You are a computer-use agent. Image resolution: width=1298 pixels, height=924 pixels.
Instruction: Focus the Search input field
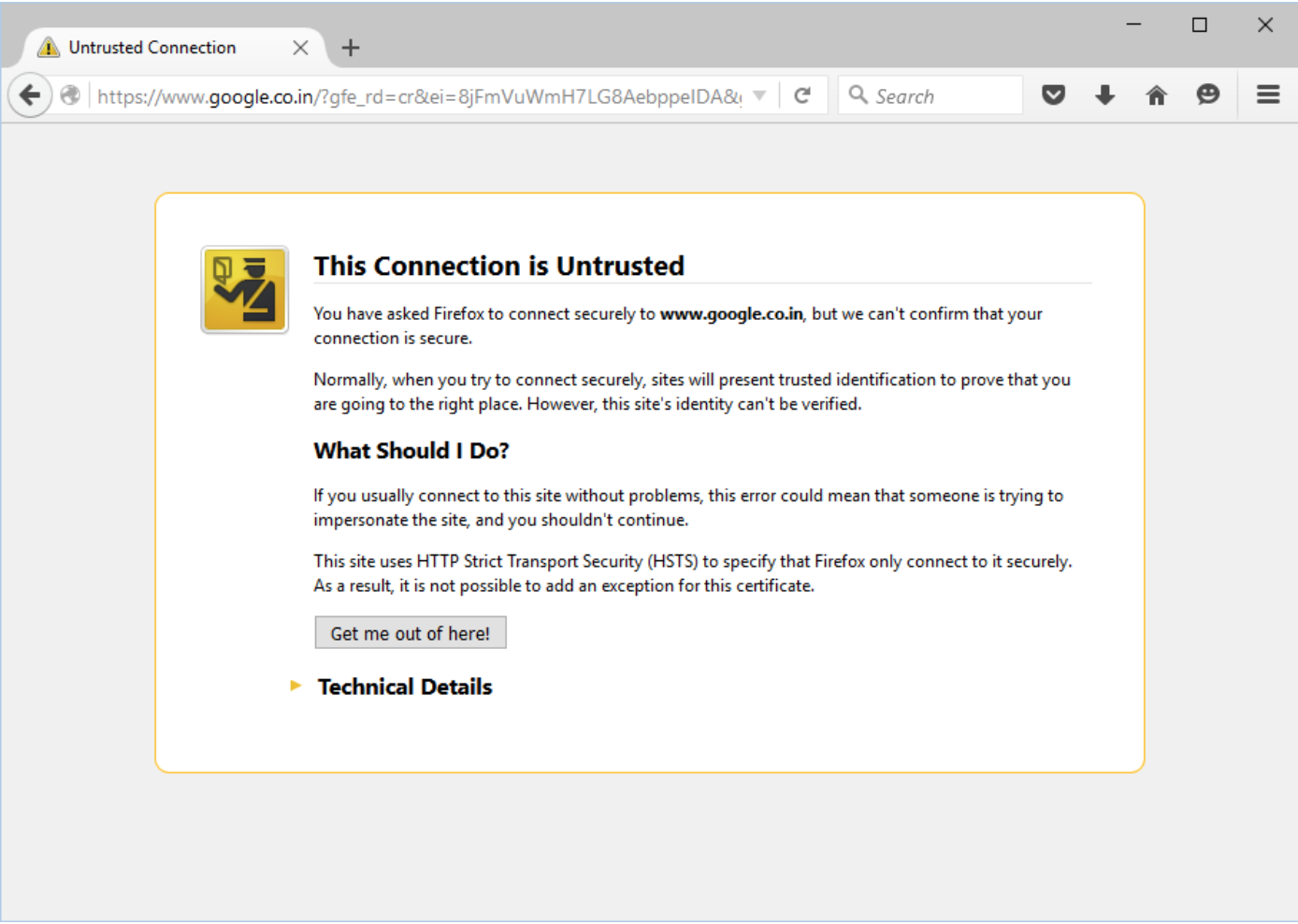[930, 95]
